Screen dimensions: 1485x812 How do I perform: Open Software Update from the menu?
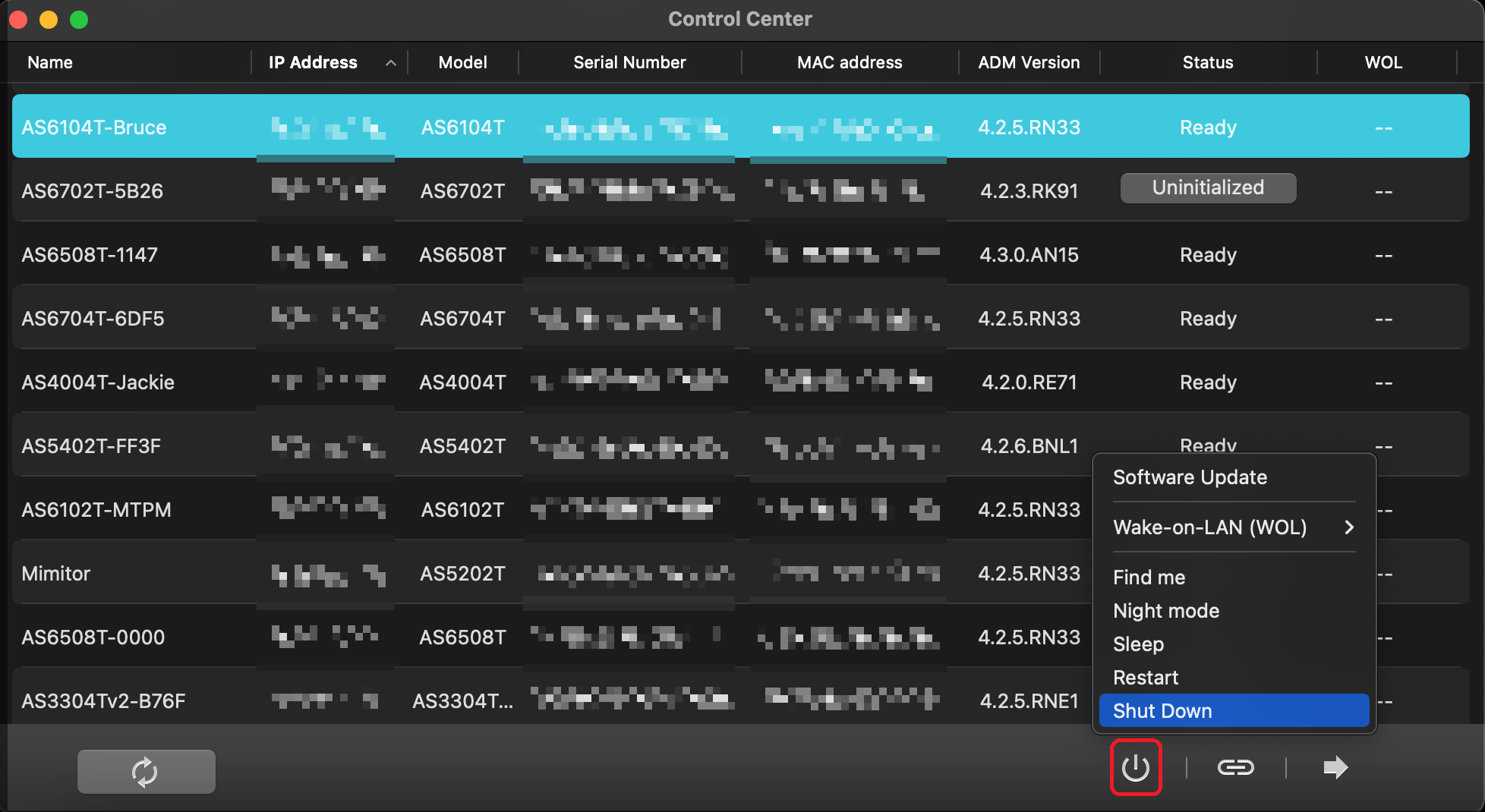(1190, 477)
